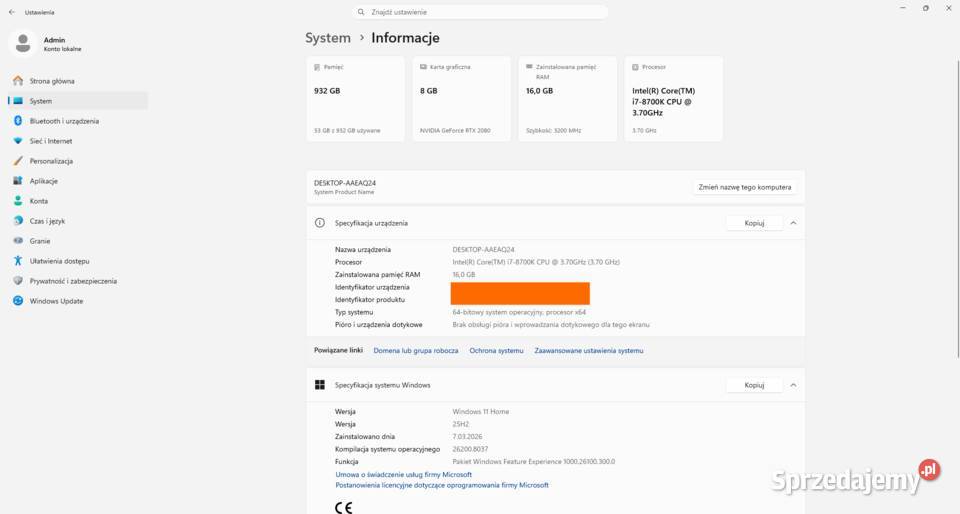Click the Windows Update icon
960x514 pixels.
18,301
